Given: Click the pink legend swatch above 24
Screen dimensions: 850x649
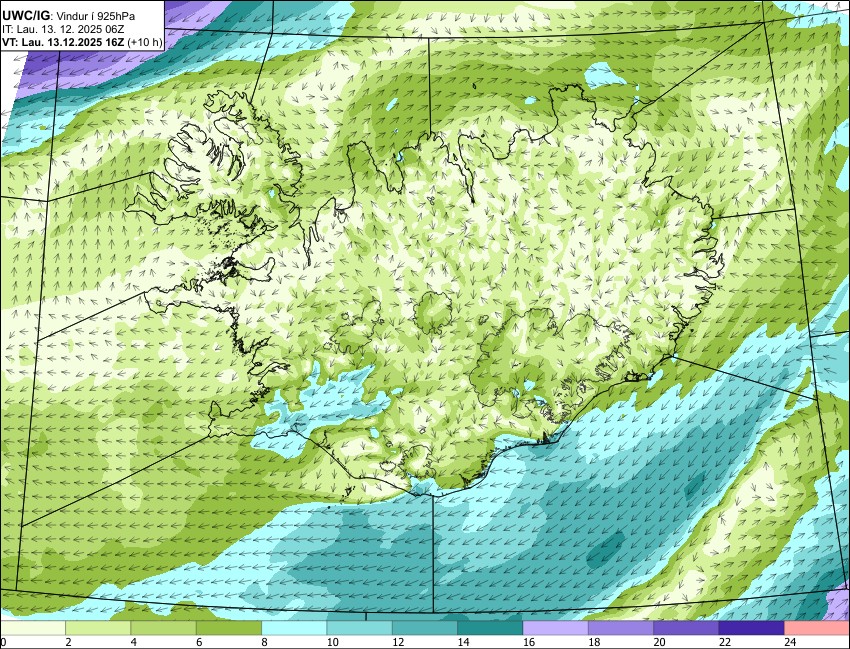Looking at the screenshot, I should (x=817, y=628).
